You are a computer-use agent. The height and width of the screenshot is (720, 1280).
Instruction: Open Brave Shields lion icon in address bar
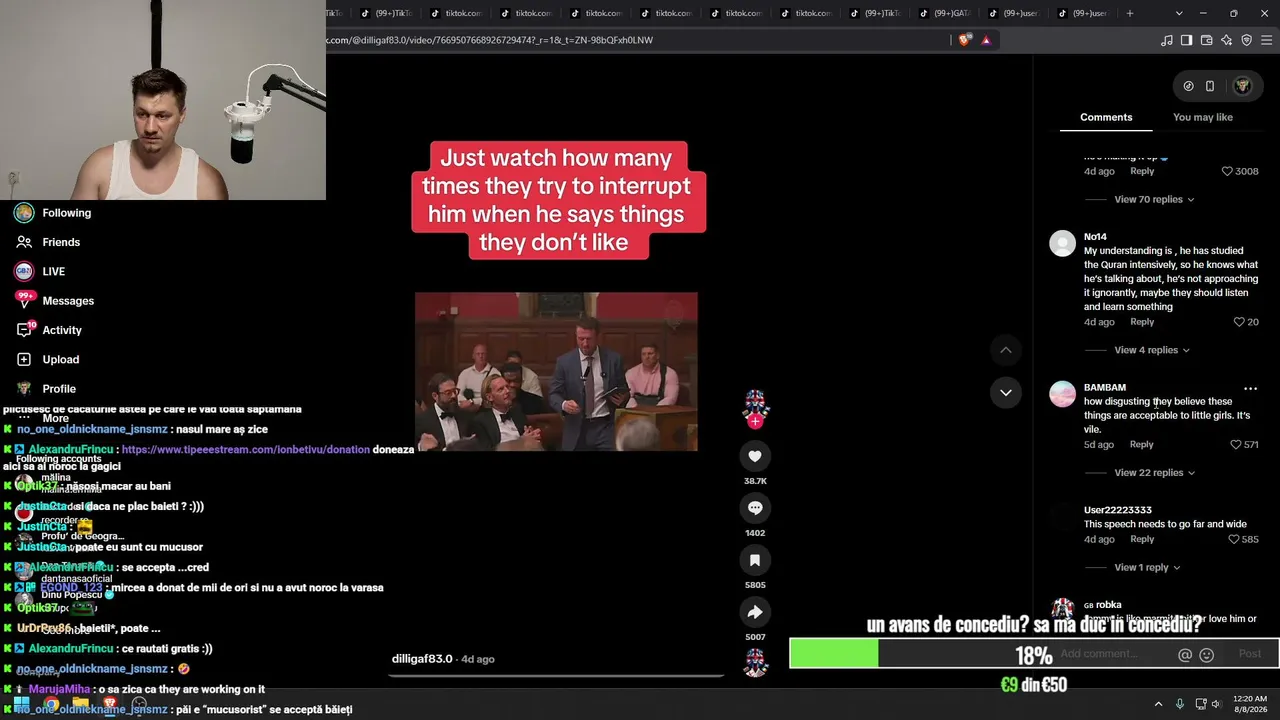[964, 40]
